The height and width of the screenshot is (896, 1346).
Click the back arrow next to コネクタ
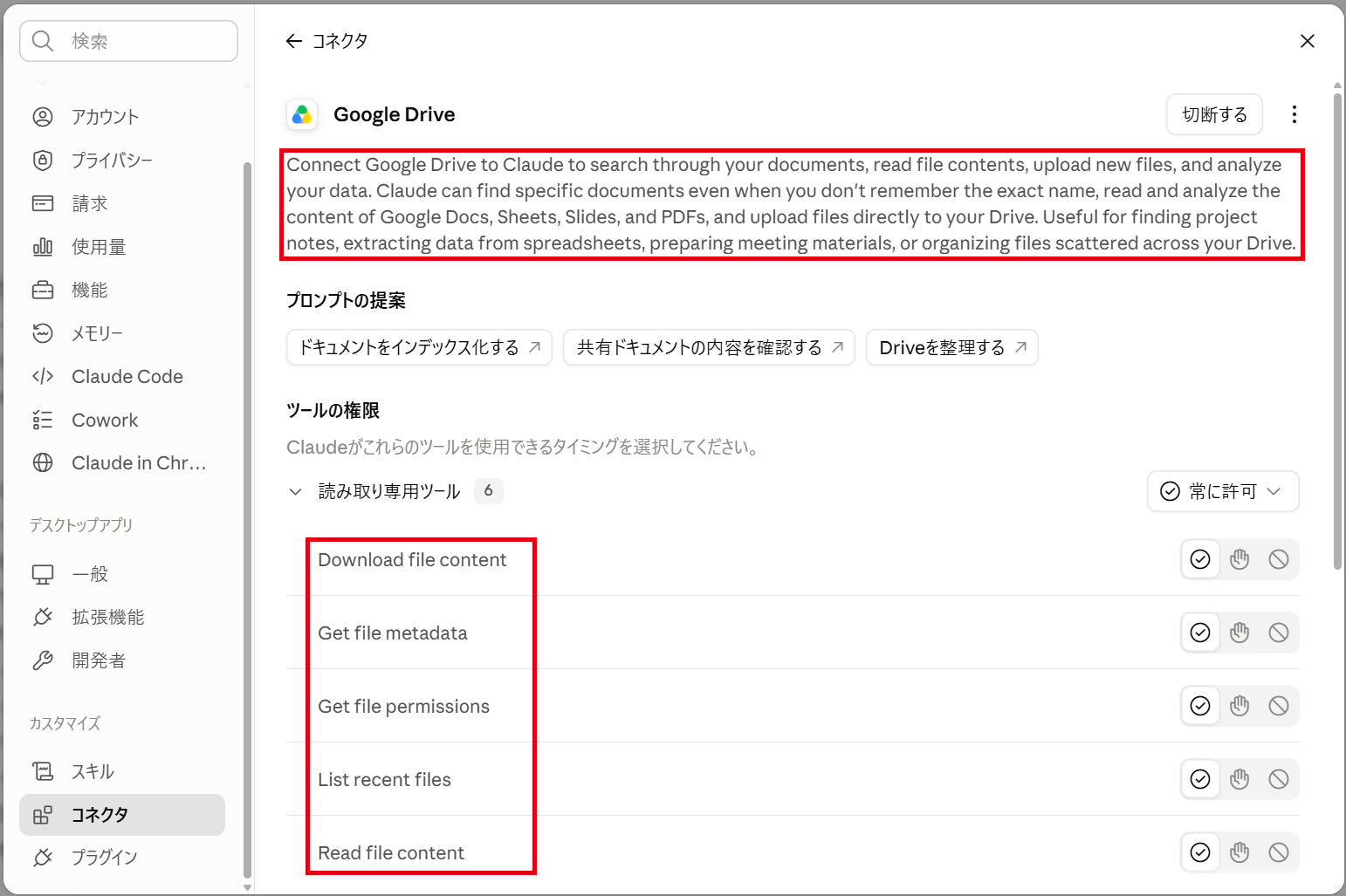coord(294,41)
